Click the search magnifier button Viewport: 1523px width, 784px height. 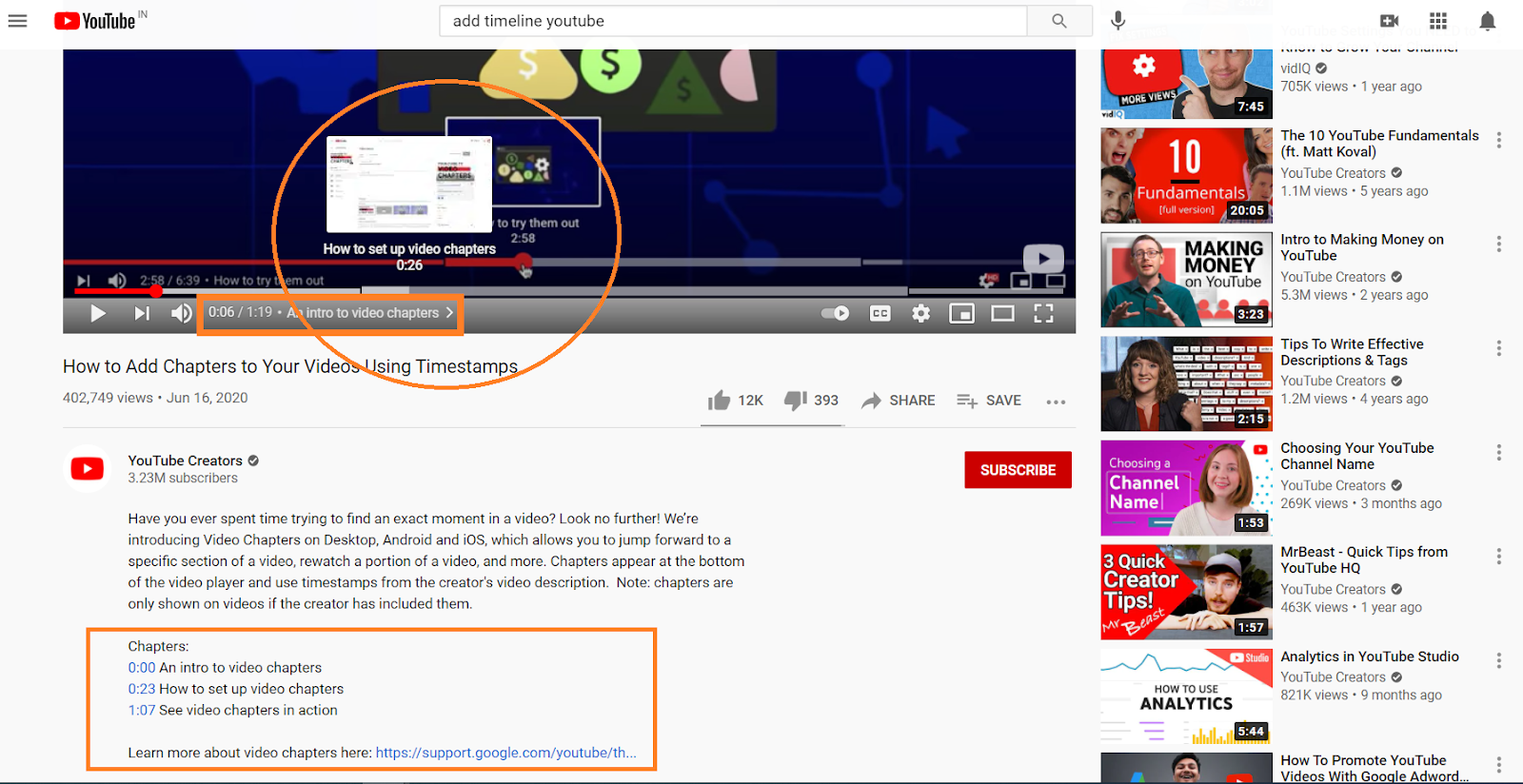(1058, 21)
